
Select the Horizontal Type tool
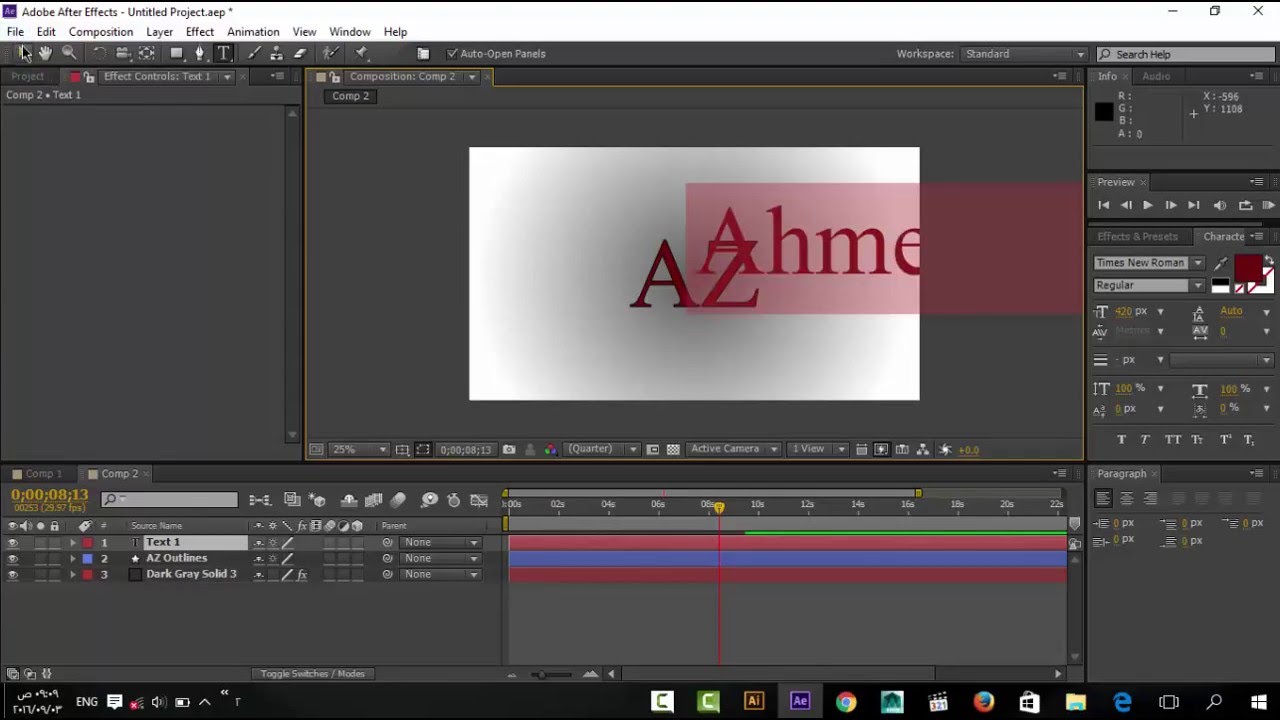click(x=223, y=53)
